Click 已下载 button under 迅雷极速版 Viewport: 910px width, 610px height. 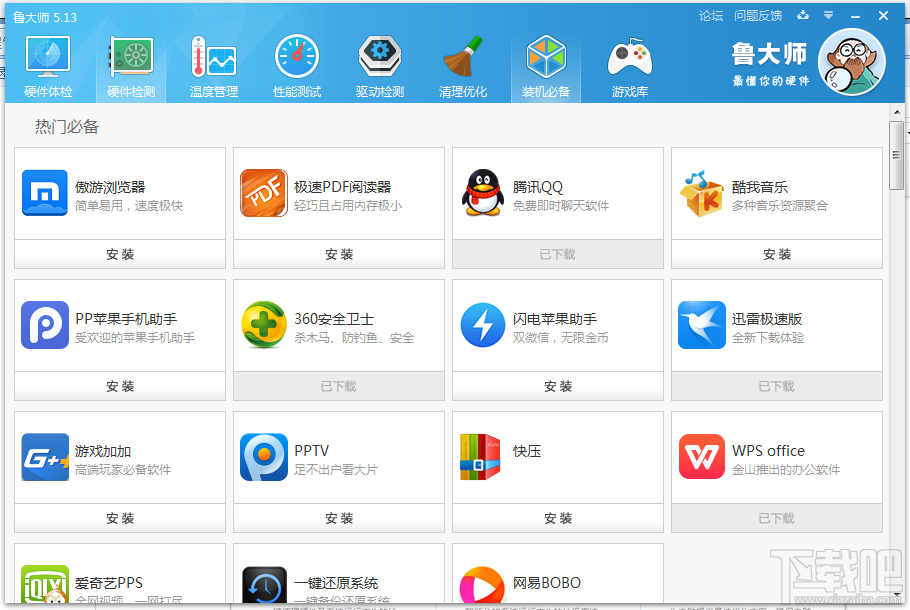pyautogui.click(x=777, y=386)
